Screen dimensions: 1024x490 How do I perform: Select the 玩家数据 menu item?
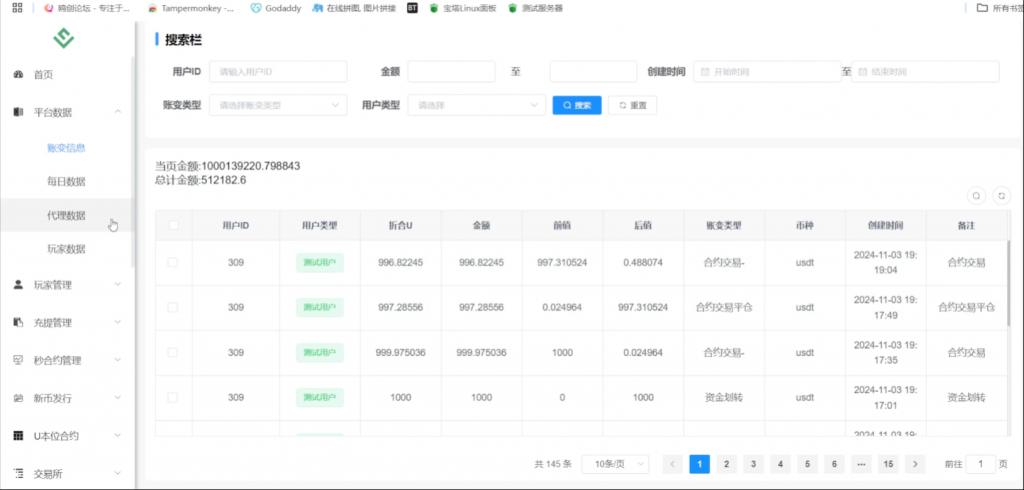click(66, 249)
